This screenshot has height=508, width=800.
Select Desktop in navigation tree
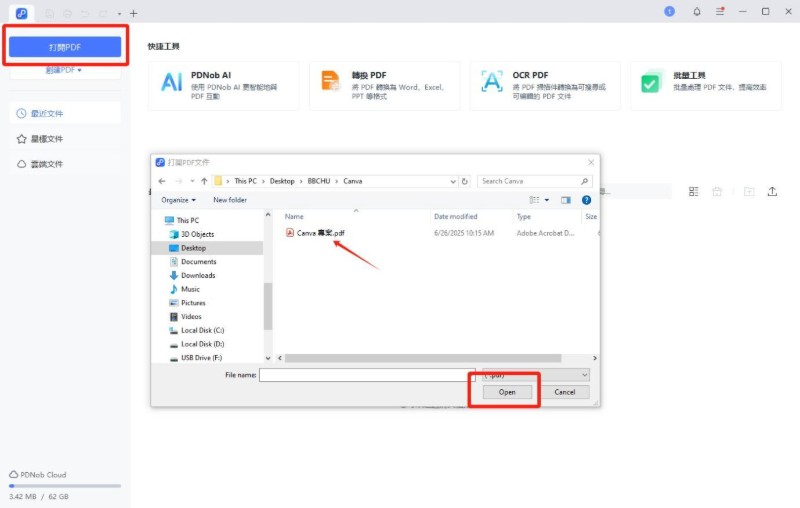208,248
